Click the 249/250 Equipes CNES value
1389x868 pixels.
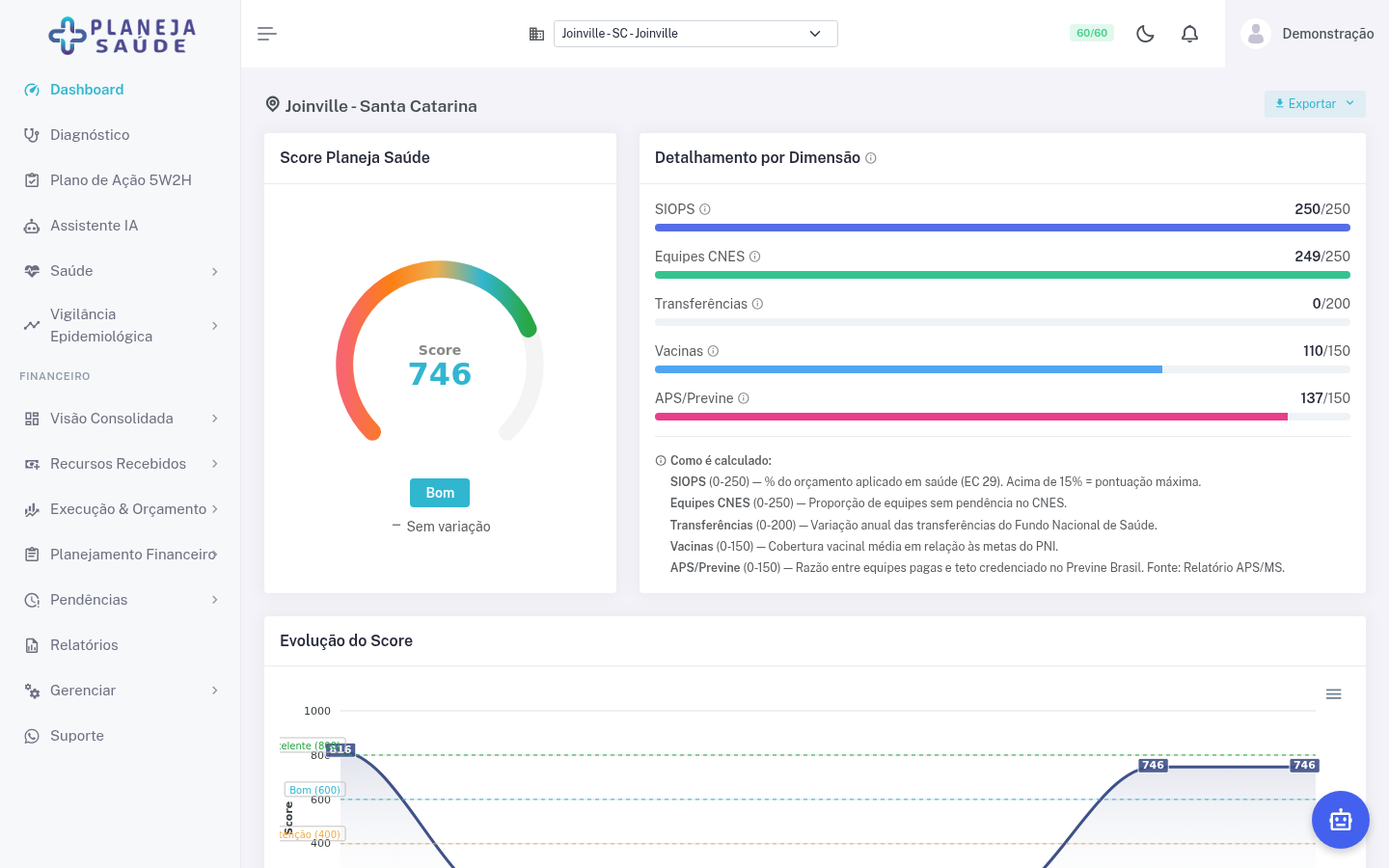pyautogui.click(x=1322, y=257)
